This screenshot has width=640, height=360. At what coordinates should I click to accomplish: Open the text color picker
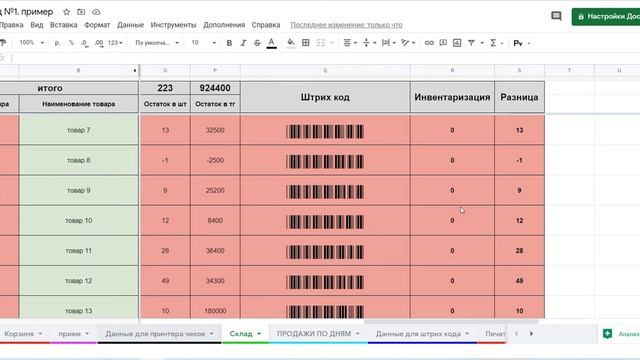pos(271,43)
